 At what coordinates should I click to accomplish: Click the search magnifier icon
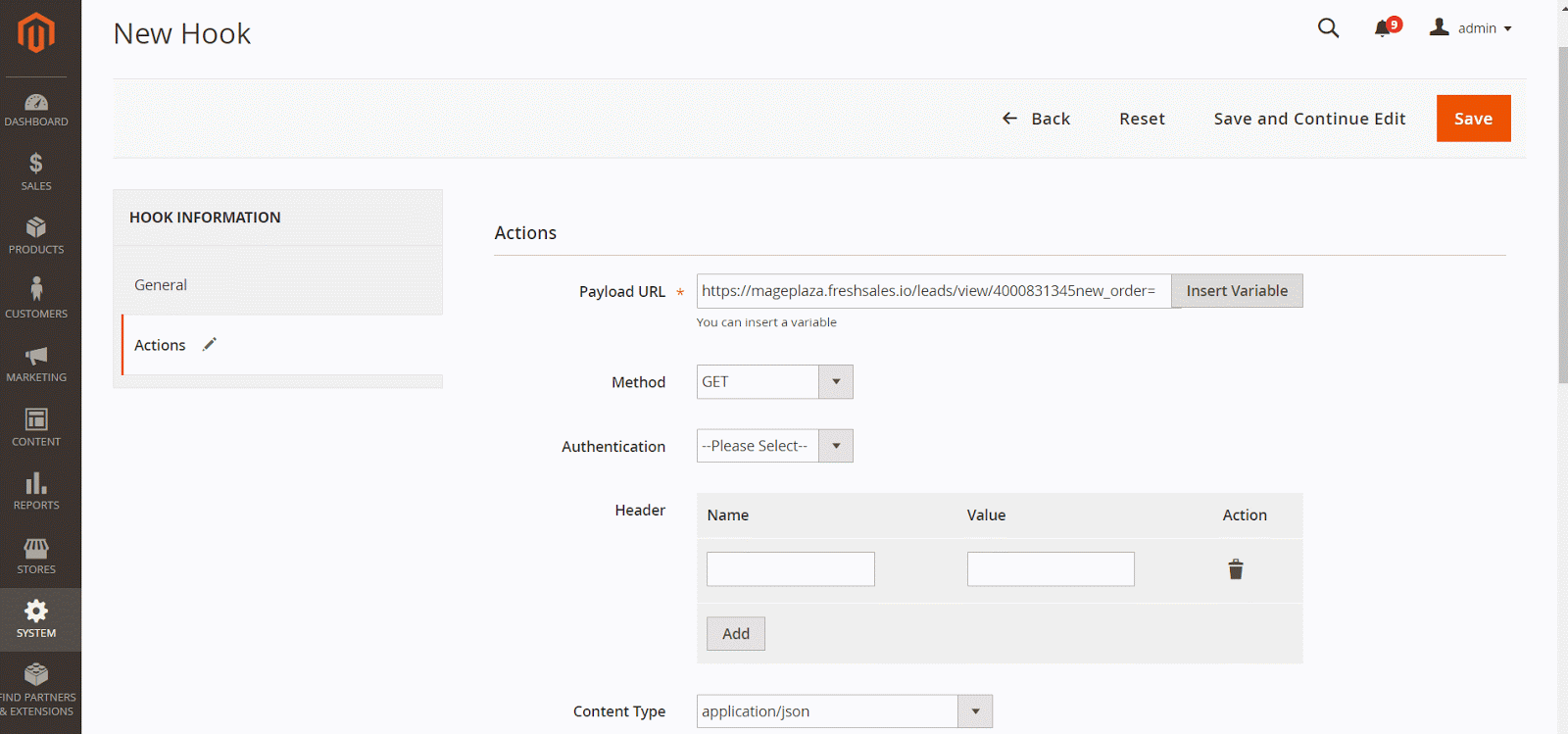1328,28
